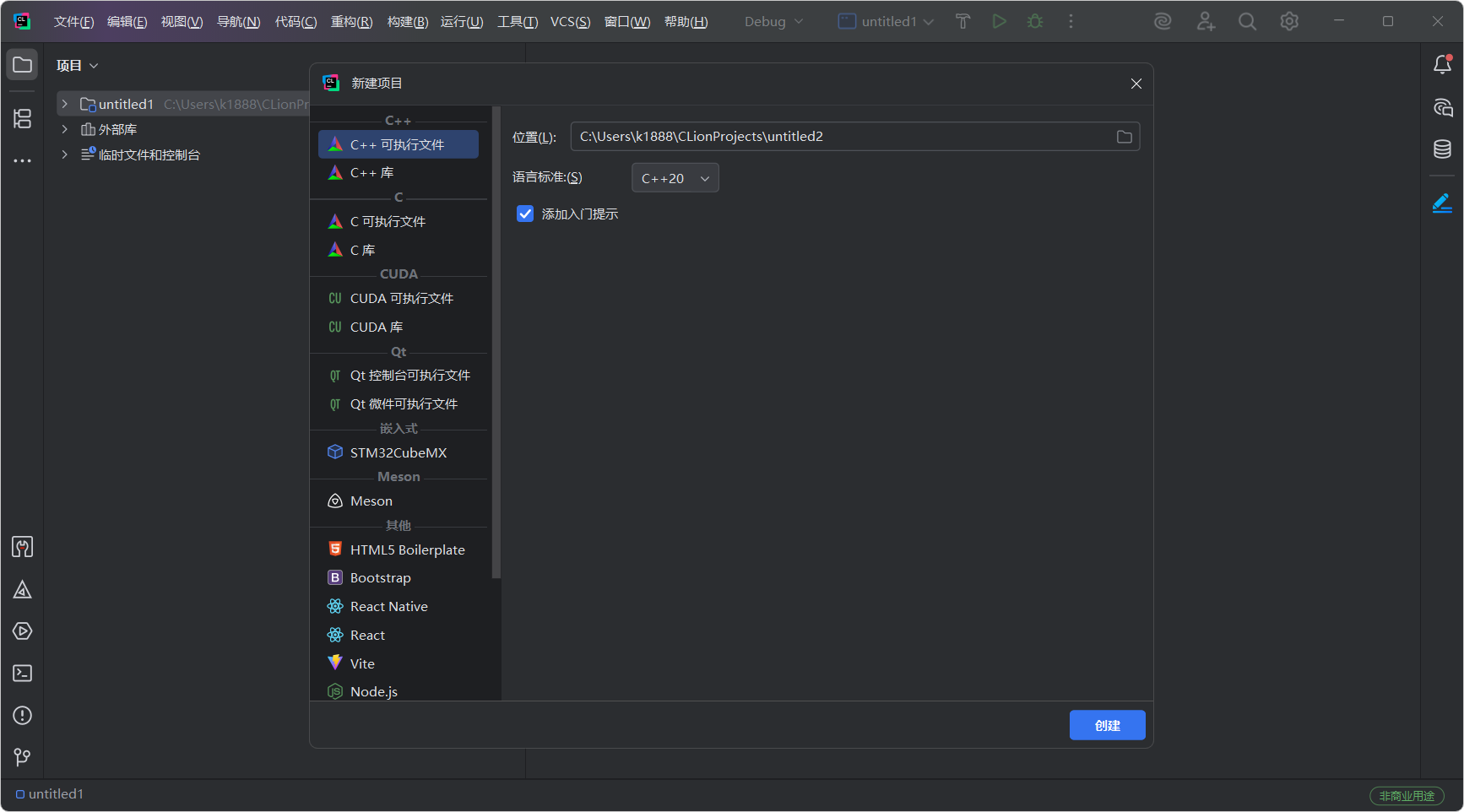Select Qt 控制台可执行文件 project type
1464x812 pixels.
coord(399,376)
